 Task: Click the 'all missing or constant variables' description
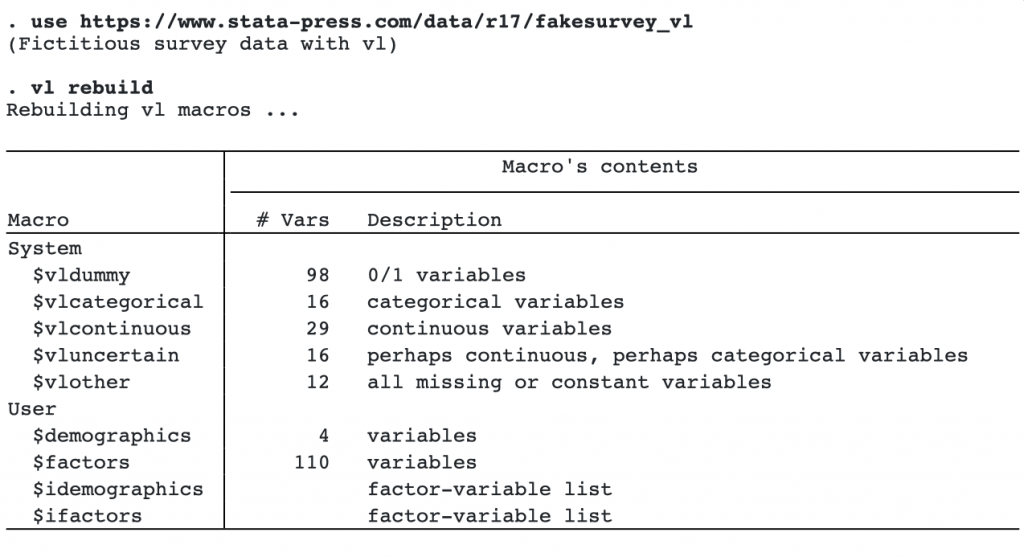click(x=569, y=382)
